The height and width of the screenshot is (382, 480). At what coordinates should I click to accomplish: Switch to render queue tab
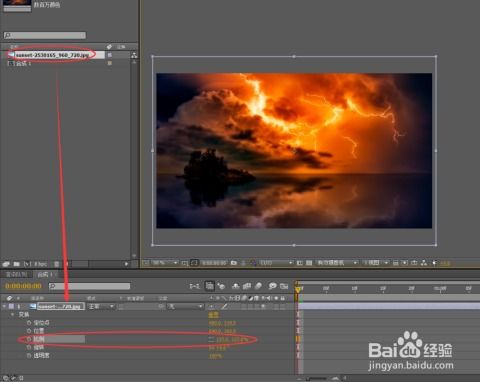coord(16,275)
